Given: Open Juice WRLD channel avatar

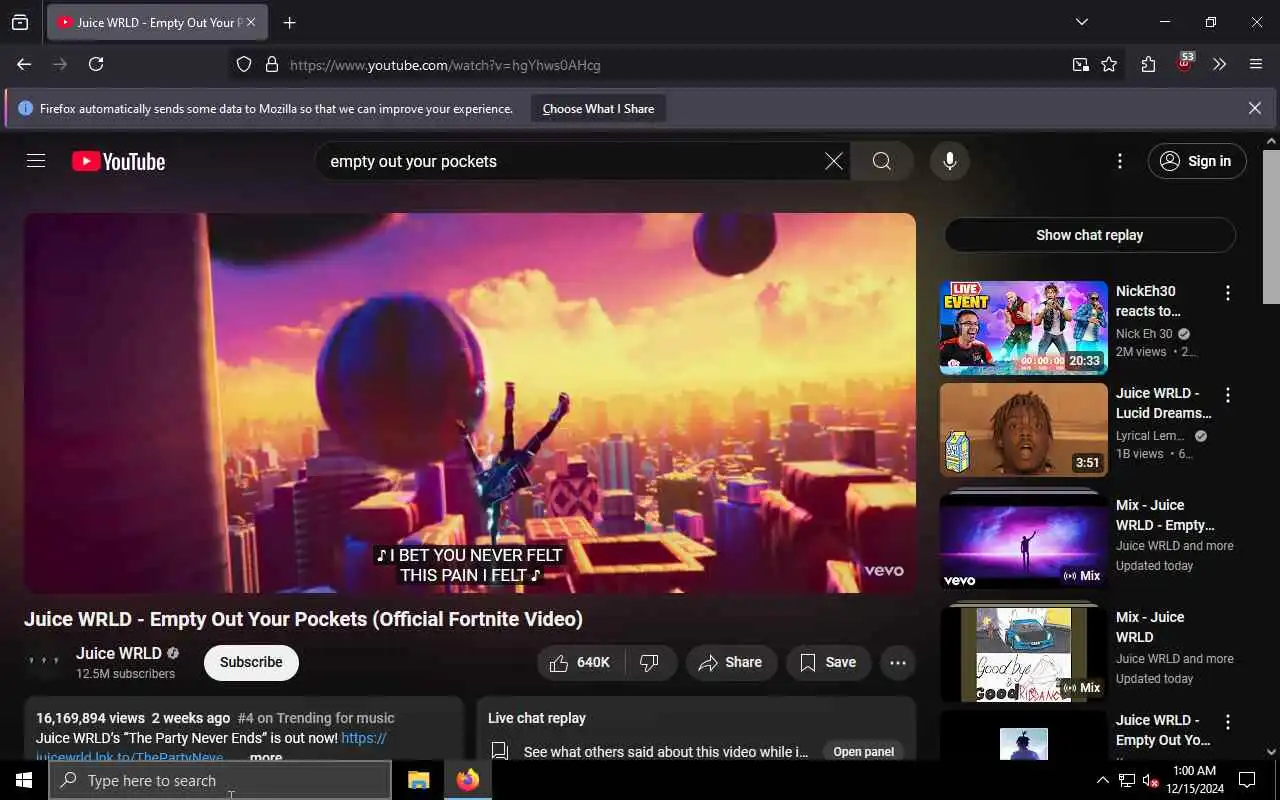Looking at the screenshot, I should pyautogui.click(x=44, y=662).
